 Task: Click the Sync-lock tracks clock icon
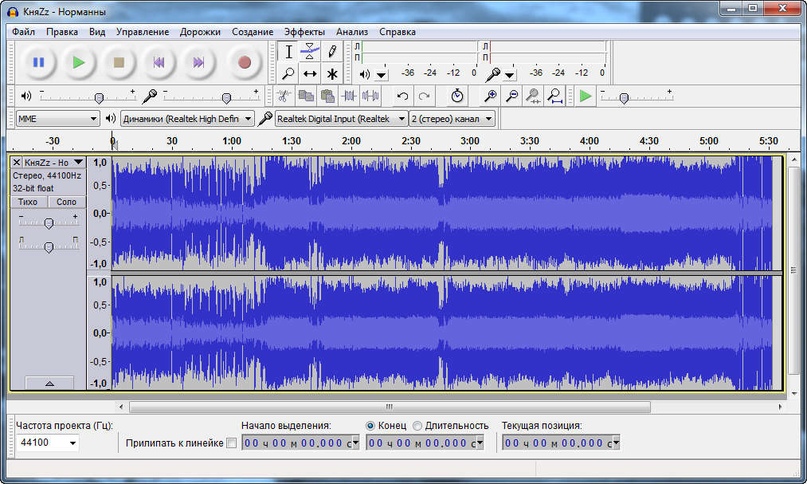coord(457,96)
